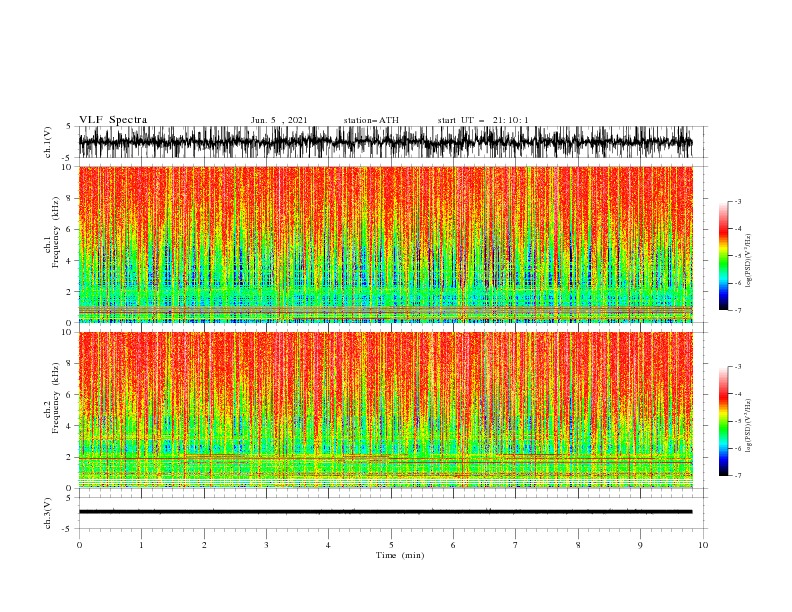792x612 pixels.
Task: Click the "Time (min)" axis label
Action: 400,555
